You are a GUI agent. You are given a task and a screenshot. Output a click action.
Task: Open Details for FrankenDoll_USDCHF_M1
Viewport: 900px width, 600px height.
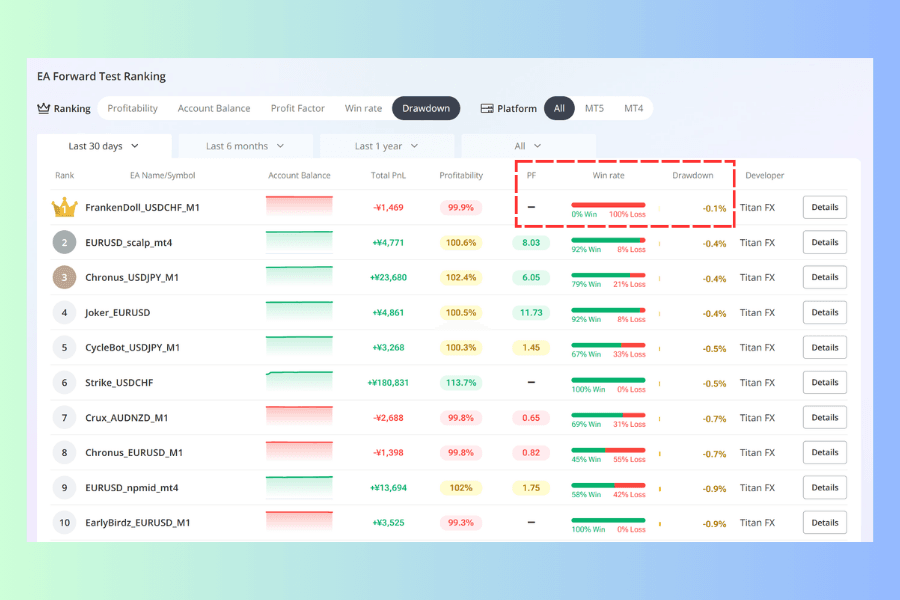point(825,207)
